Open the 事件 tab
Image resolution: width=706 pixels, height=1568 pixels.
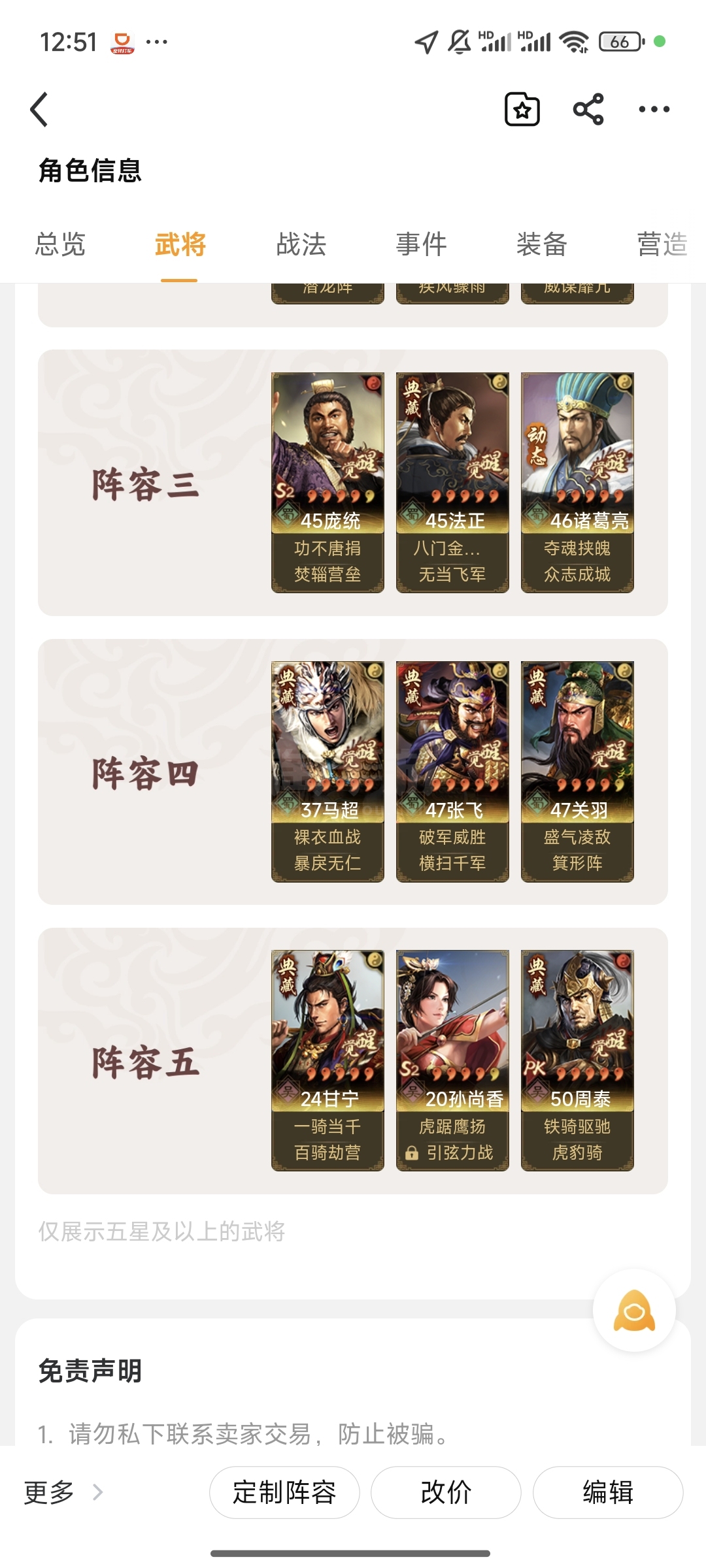pyautogui.click(x=421, y=244)
